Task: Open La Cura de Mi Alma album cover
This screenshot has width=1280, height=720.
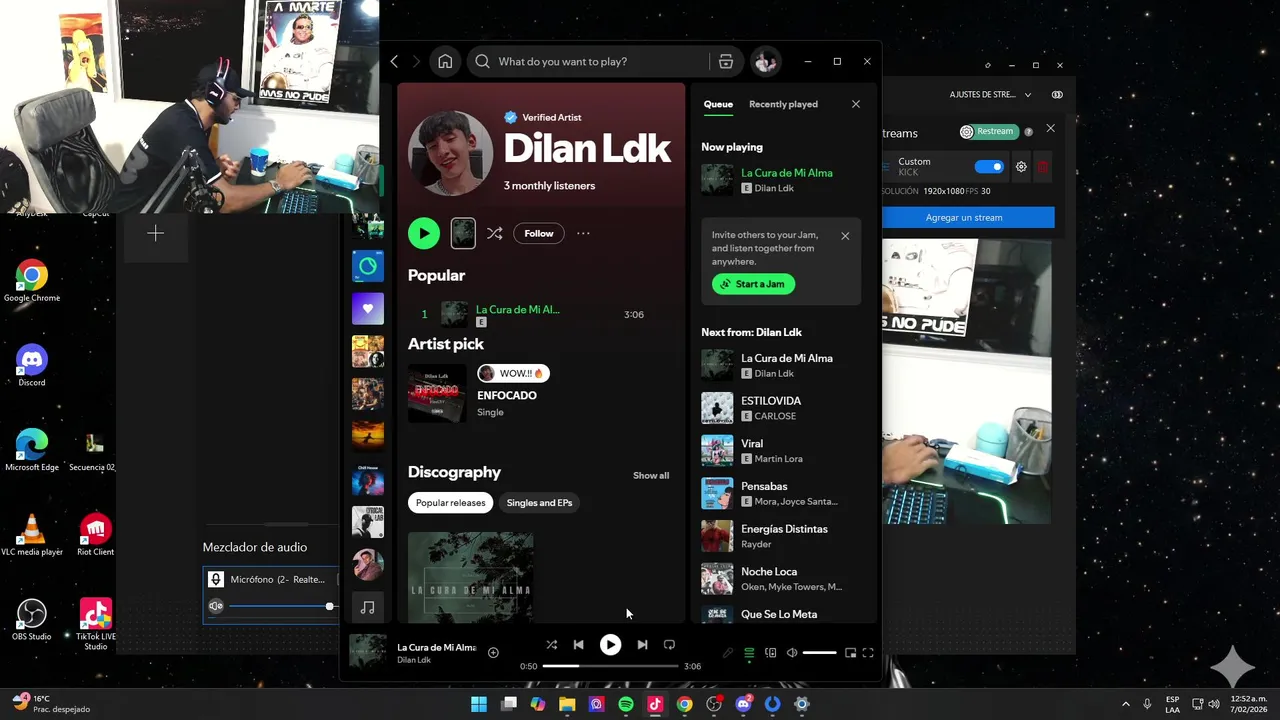Action: (470, 577)
